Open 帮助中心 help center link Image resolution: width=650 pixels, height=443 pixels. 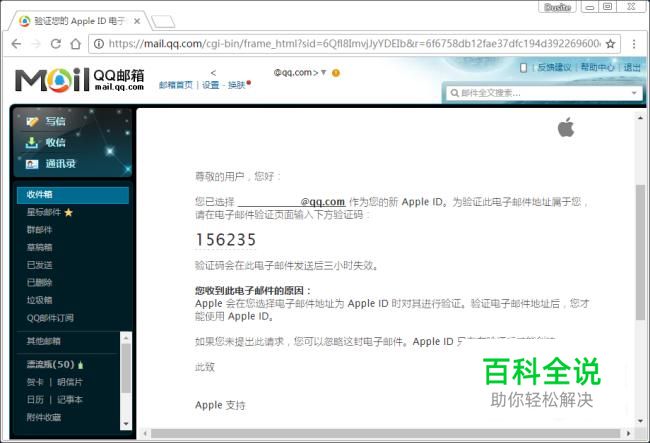click(x=597, y=67)
